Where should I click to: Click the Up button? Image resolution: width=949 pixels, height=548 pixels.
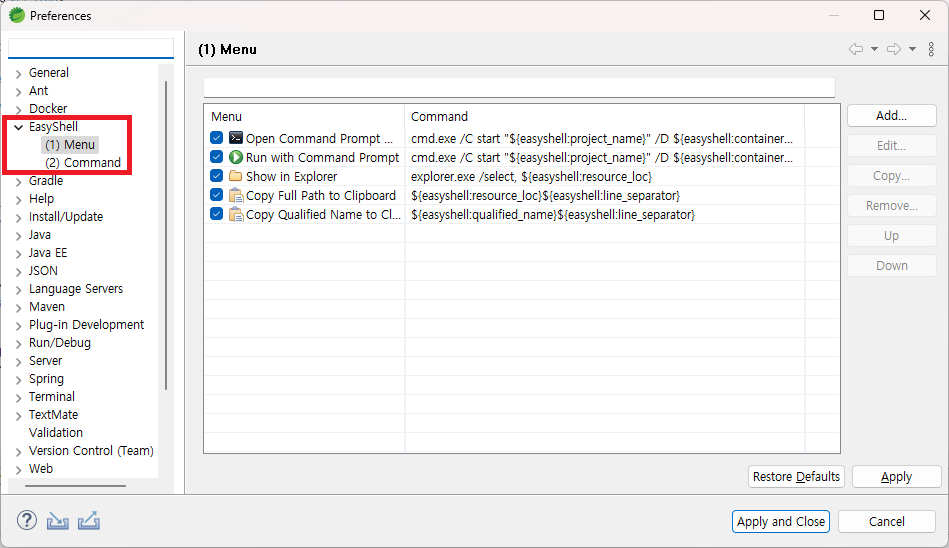(892, 236)
